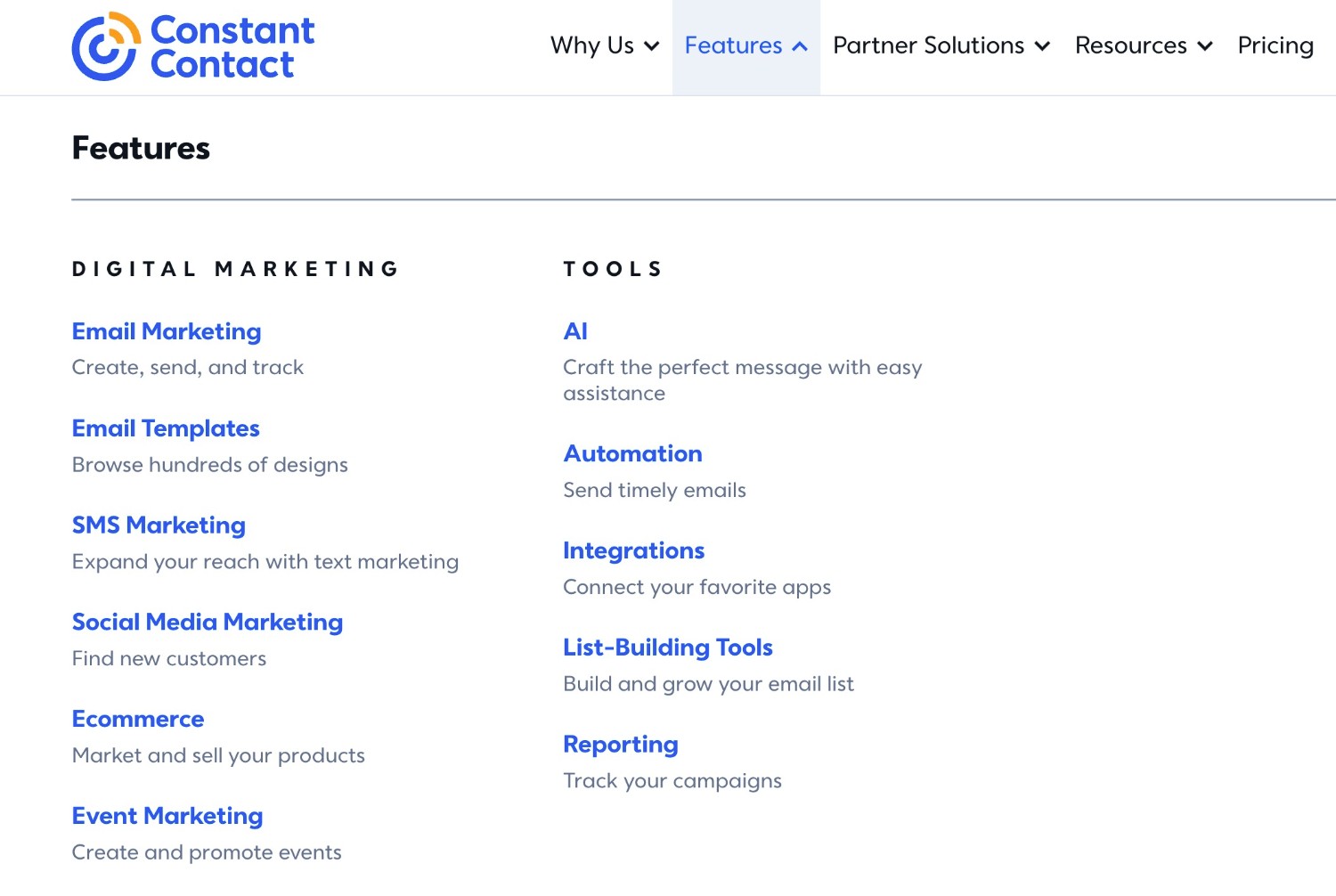This screenshot has width=1336, height=896.
Task: Open the AI tools link
Action: tap(575, 331)
